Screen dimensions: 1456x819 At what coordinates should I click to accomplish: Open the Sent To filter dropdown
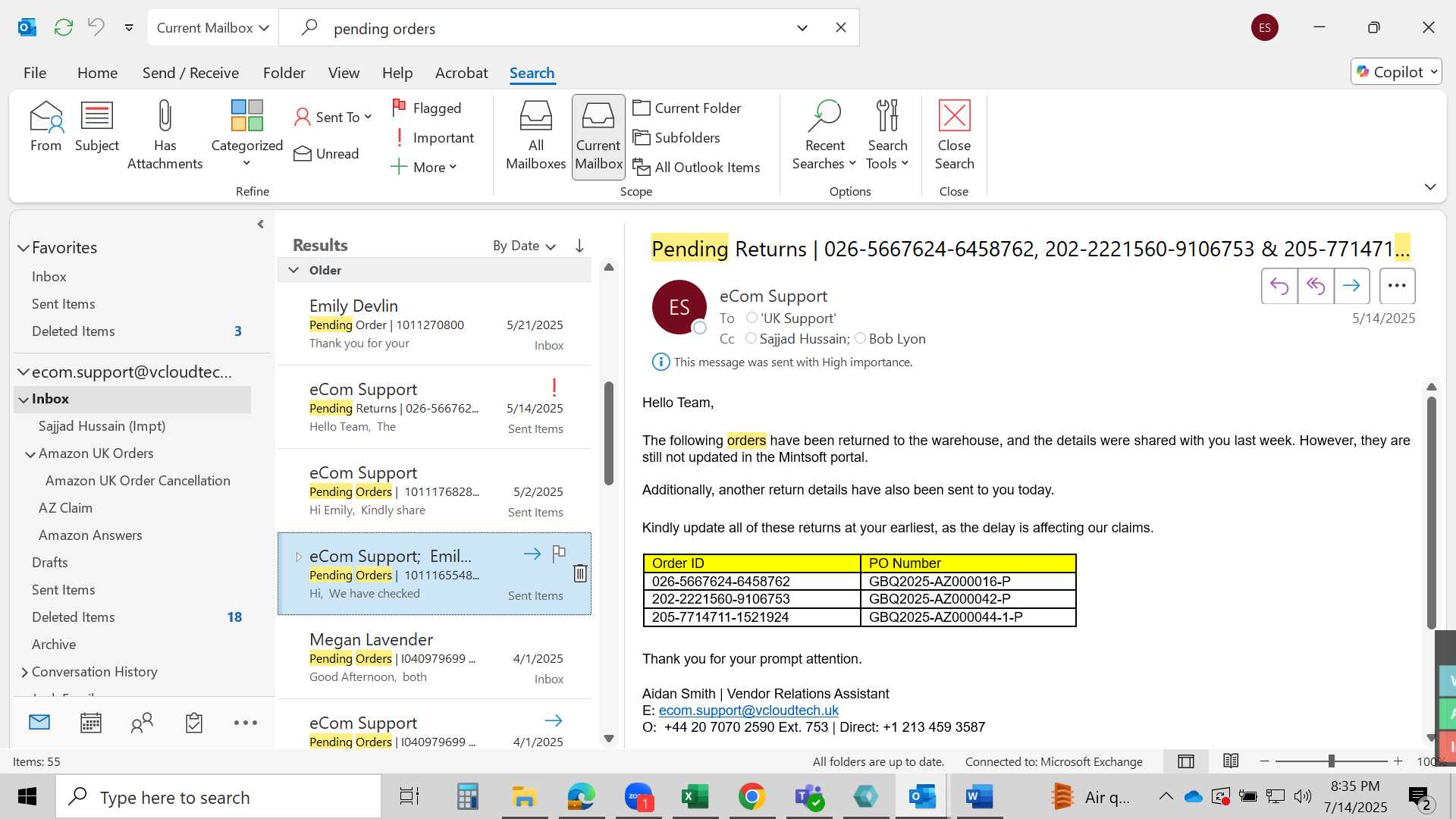[x=333, y=118]
